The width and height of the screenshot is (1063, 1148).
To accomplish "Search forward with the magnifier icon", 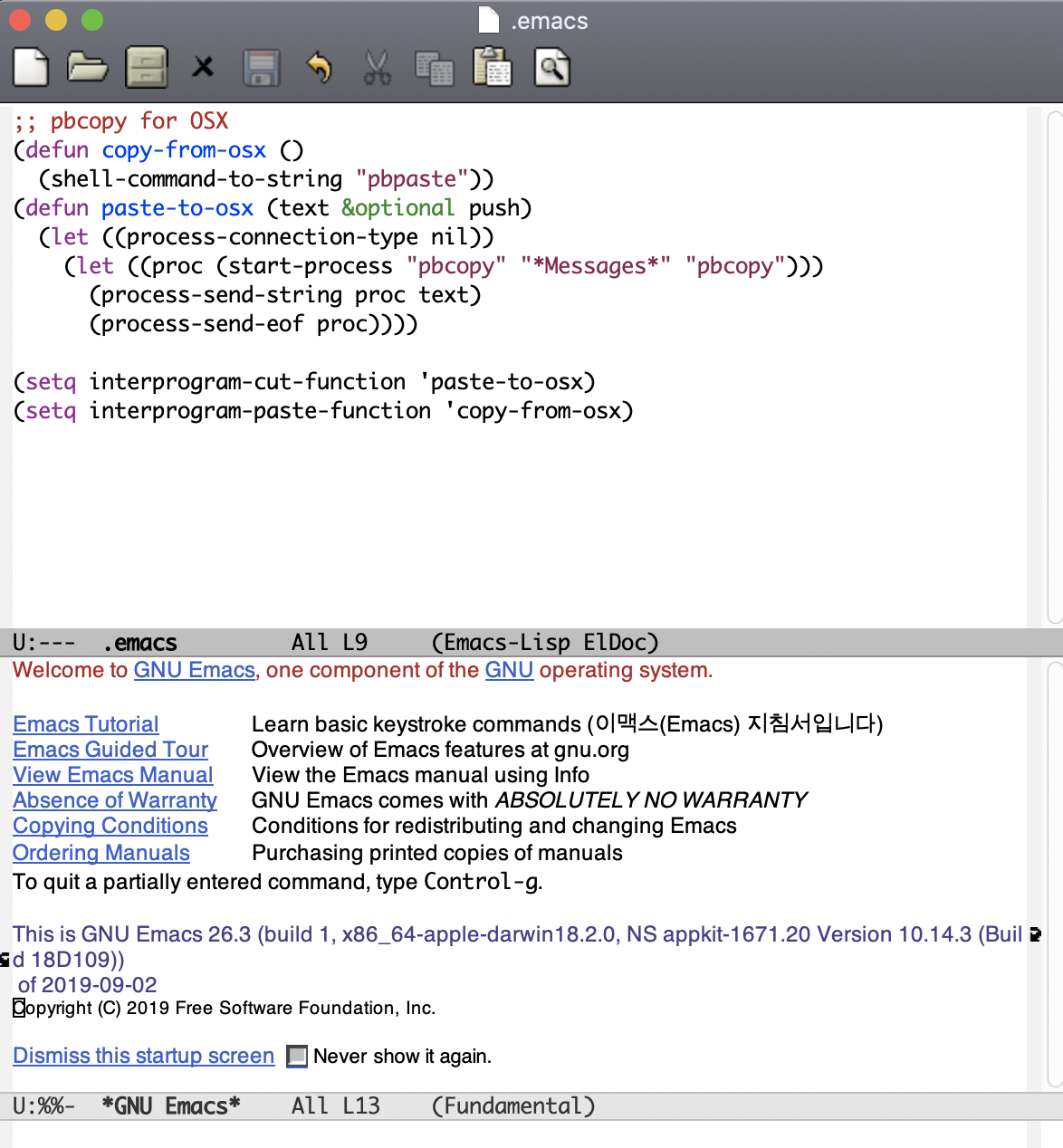I will click(x=551, y=68).
